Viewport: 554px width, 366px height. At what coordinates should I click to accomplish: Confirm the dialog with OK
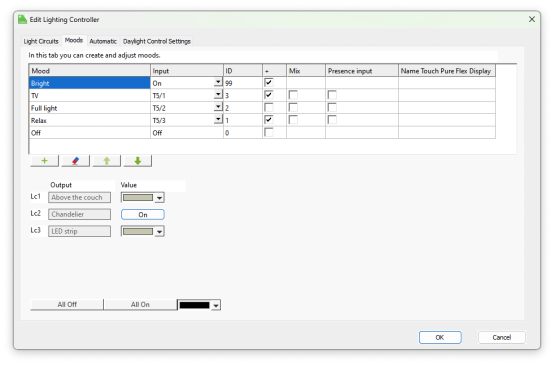click(440, 337)
